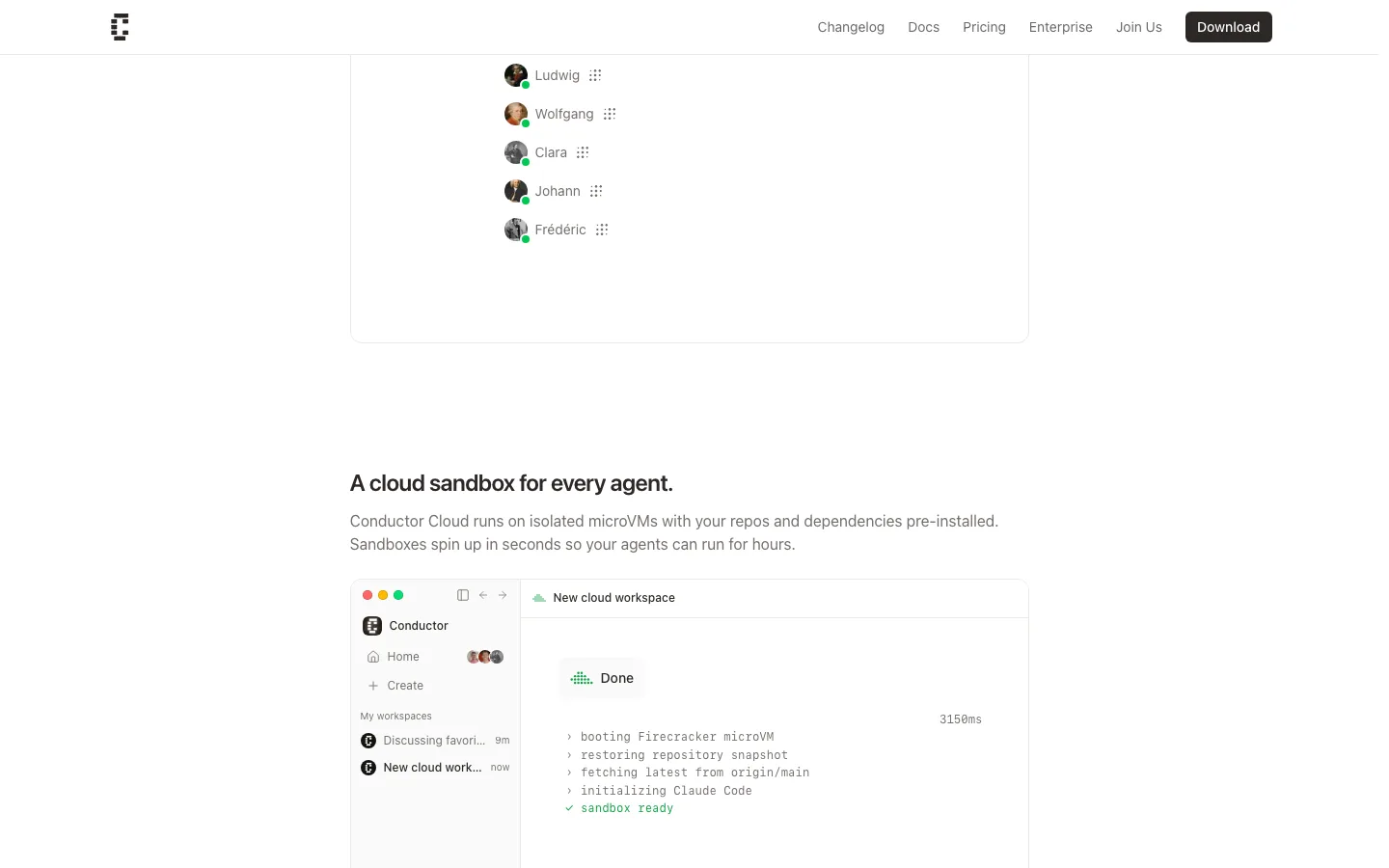Image resolution: width=1389 pixels, height=868 pixels.
Task: Click the dotted grid icon next to Ludwig
Action: (x=595, y=75)
